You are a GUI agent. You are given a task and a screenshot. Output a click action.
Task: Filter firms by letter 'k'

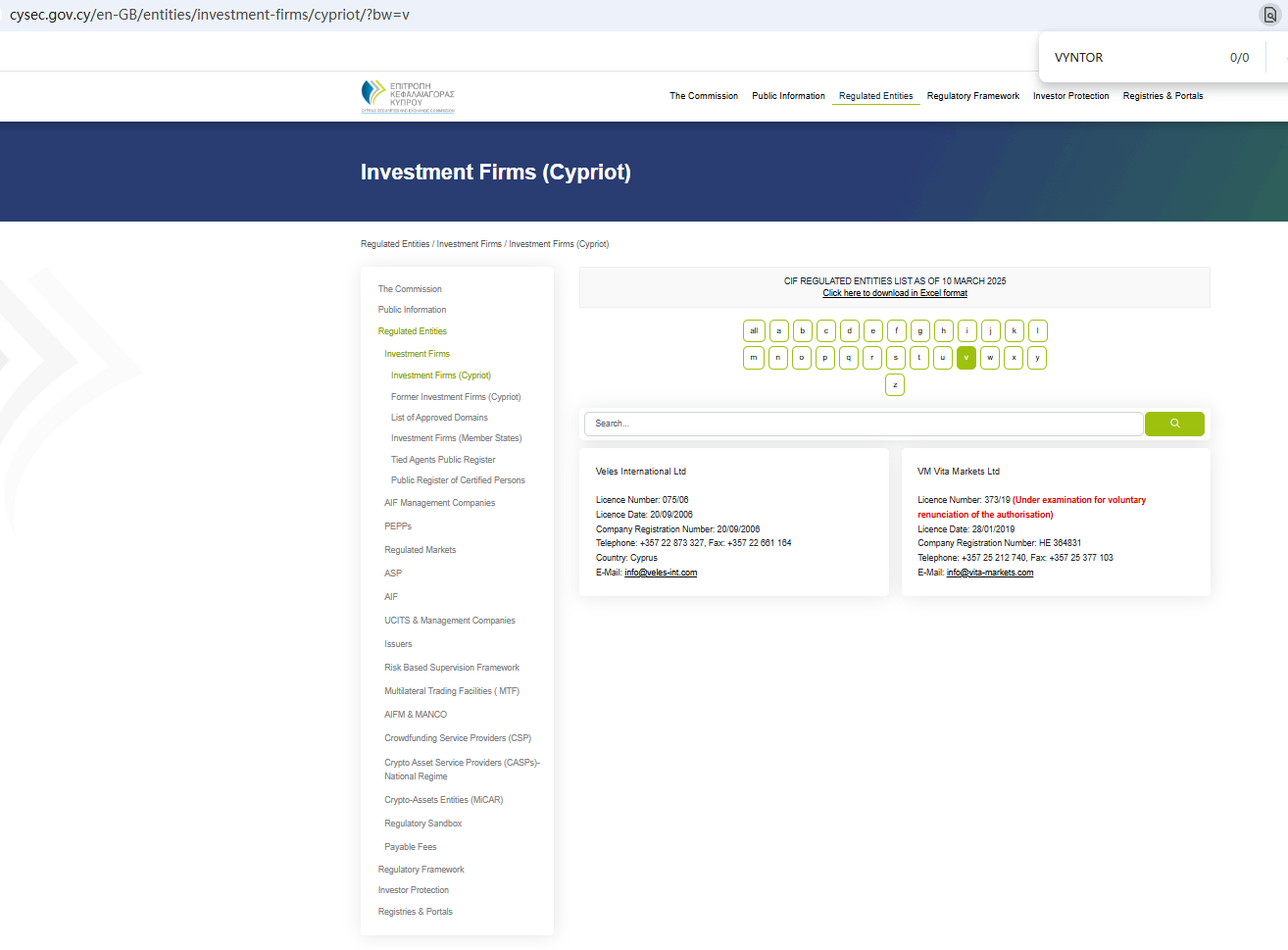[x=1015, y=331]
